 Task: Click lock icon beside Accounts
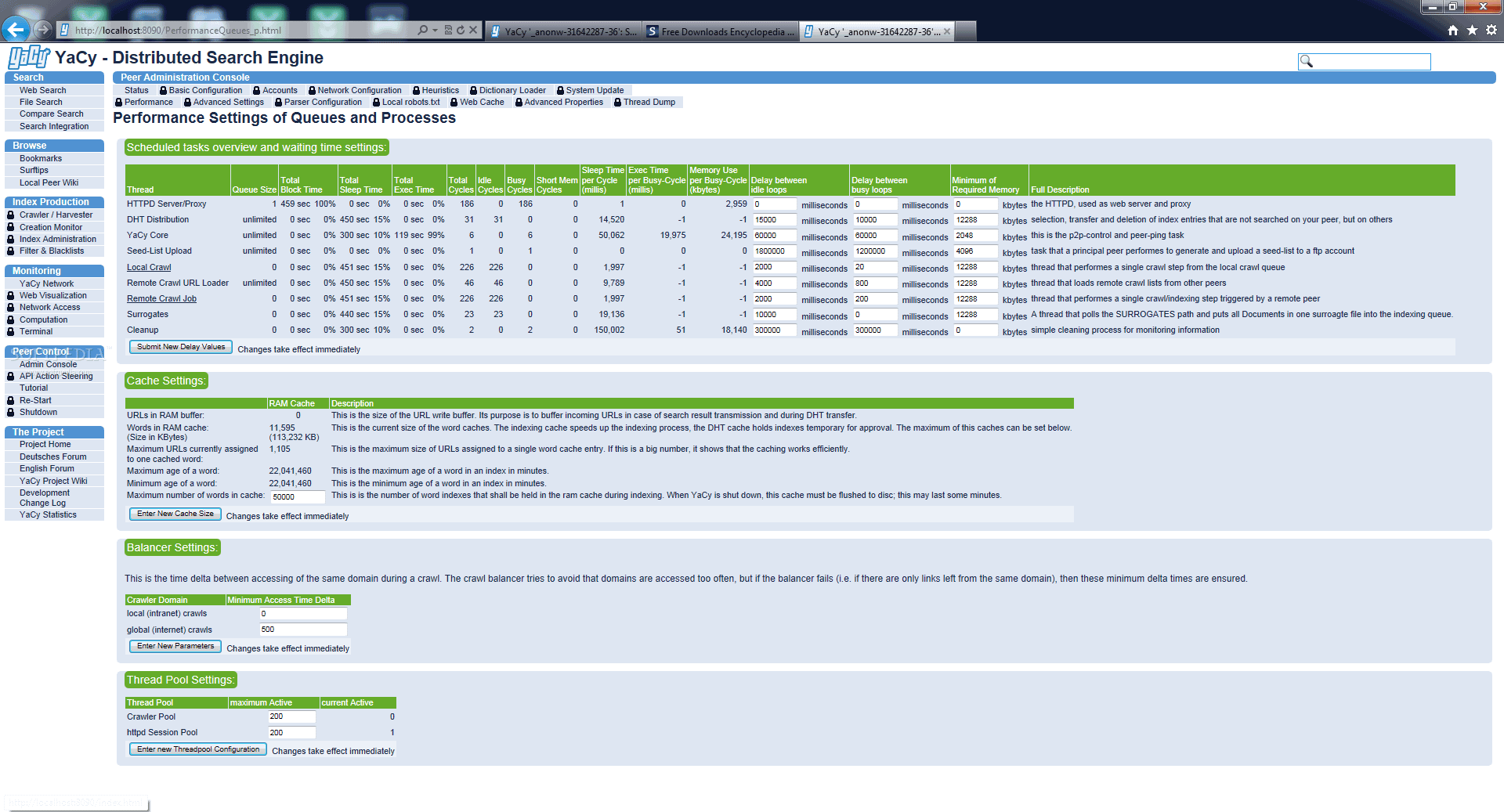[256, 91]
